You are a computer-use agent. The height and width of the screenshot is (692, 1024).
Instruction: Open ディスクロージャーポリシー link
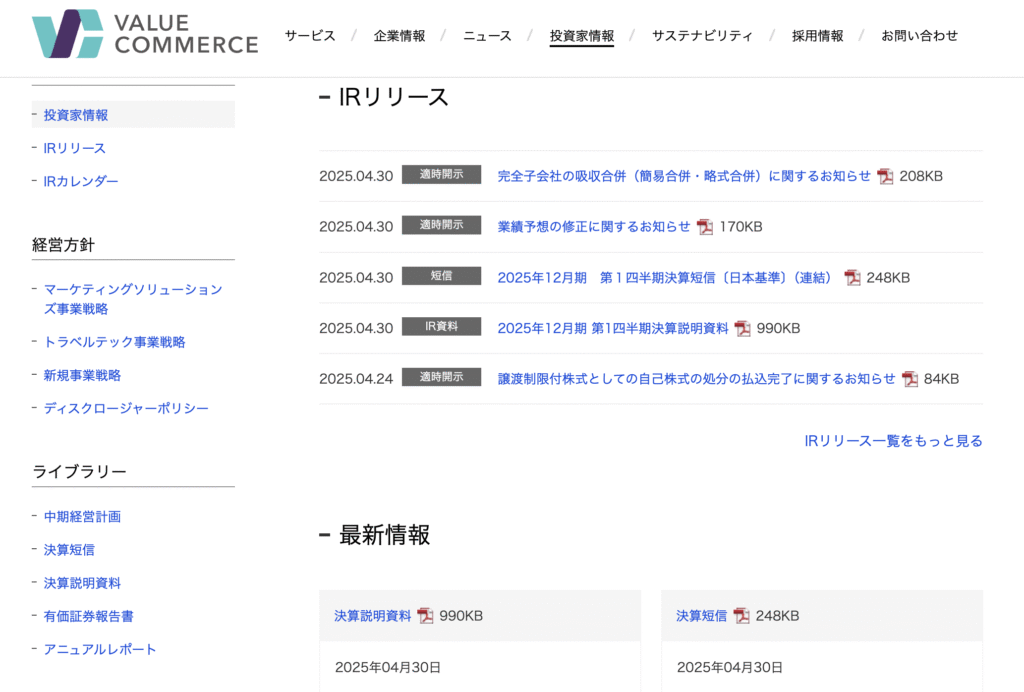pyautogui.click(x=126, y=408)
